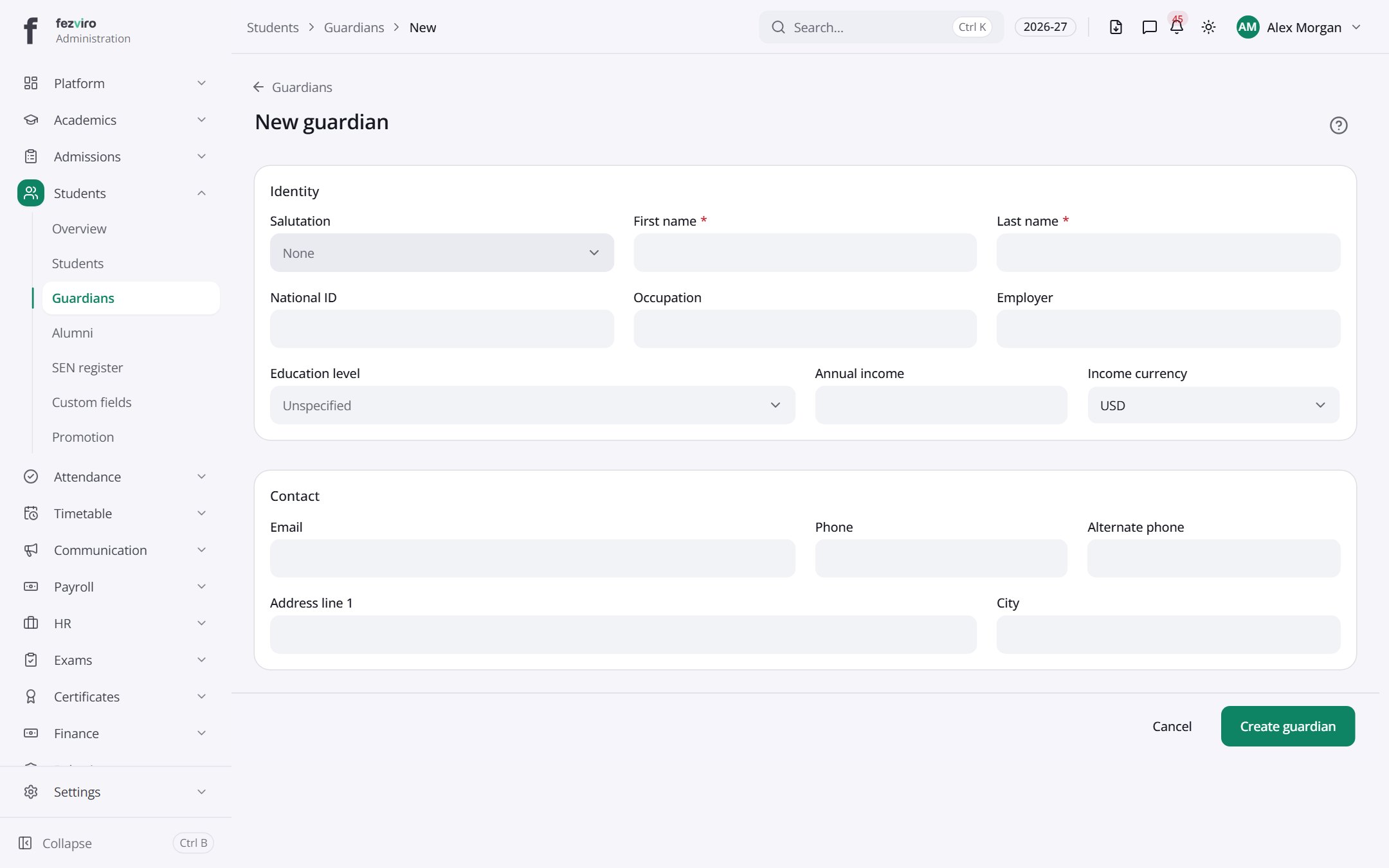Image resolution: width=1389 pixels, height=868 pixels.
Task: Toggle light/dark theme sun icon
Action: point(1208,27)
